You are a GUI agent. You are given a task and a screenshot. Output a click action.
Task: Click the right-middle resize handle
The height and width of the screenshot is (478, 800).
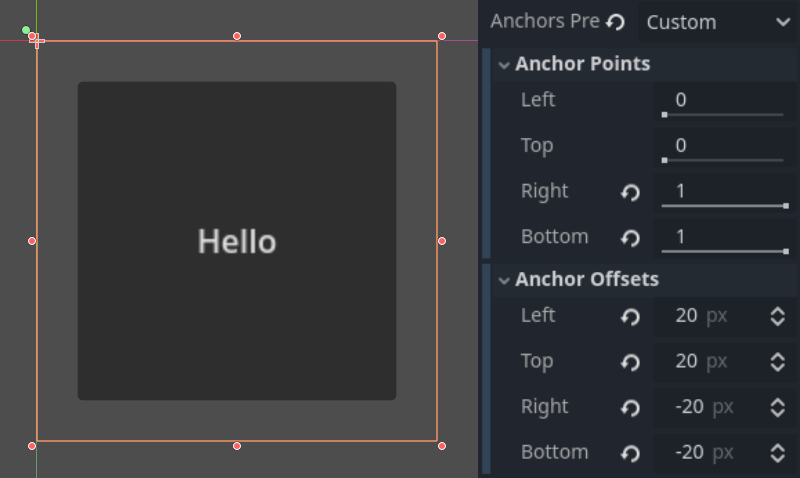pos(442,241)
